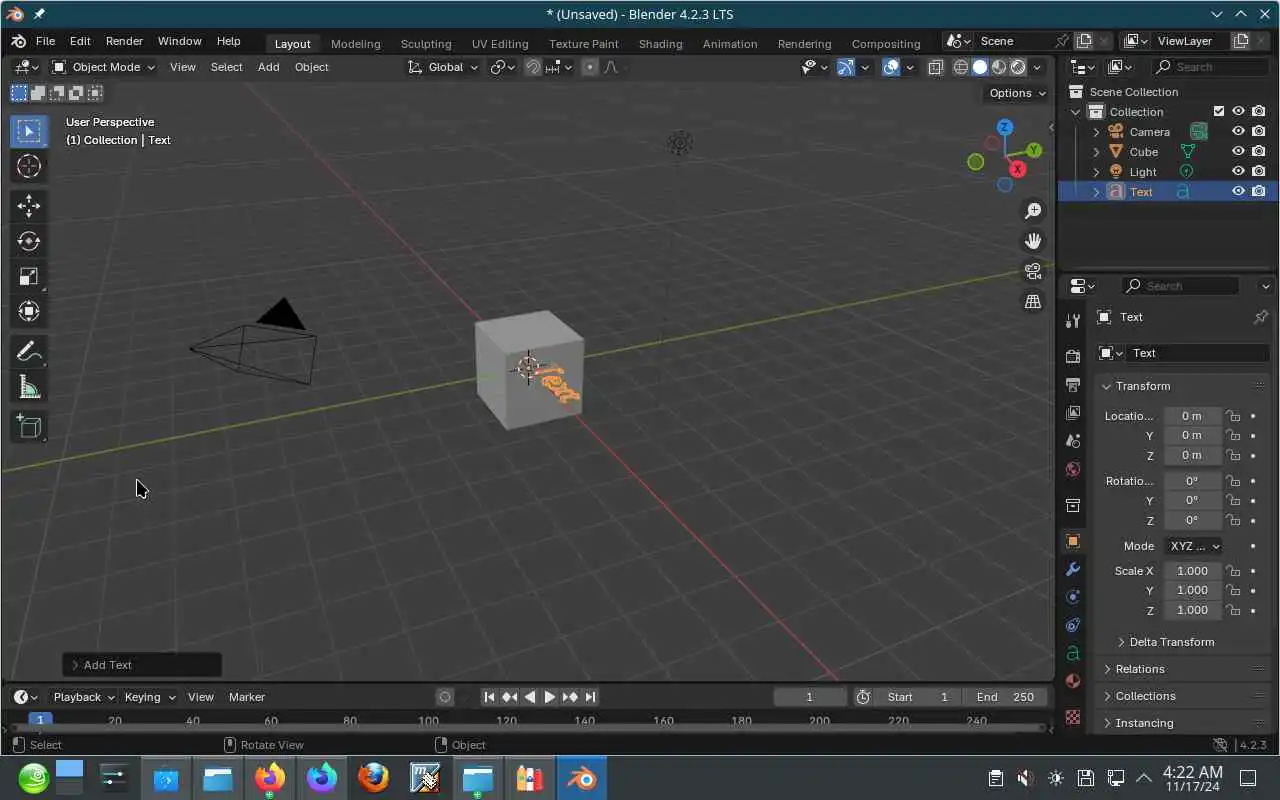
Task: Switch to the Sculpting workspace tab
Action: (x=426, y=43)
